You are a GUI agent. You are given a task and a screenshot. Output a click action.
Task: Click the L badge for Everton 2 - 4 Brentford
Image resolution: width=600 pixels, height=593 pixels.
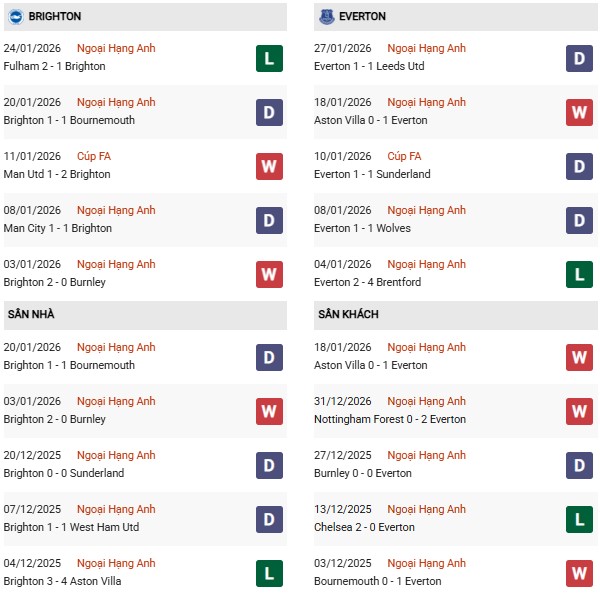[x=579, y=274]
